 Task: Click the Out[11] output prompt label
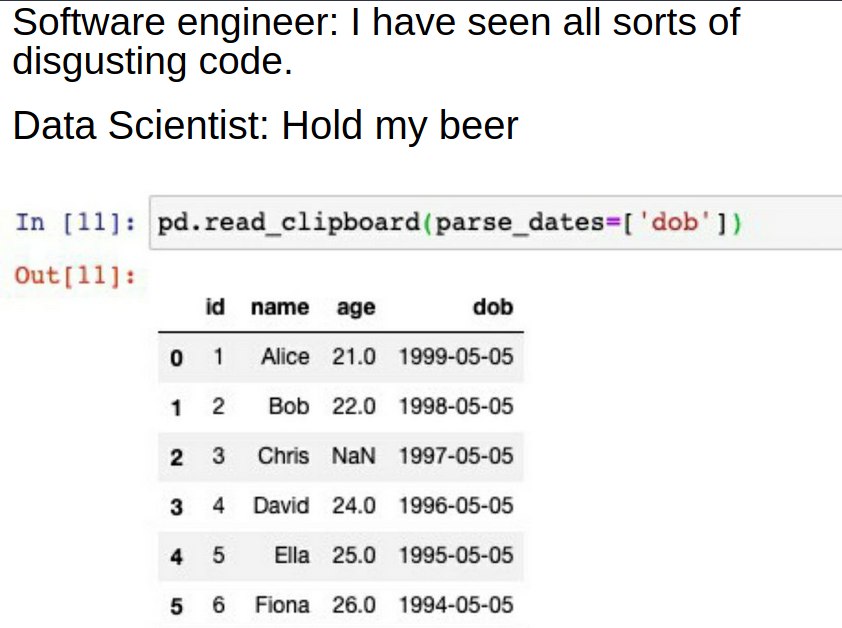point(75,276)
